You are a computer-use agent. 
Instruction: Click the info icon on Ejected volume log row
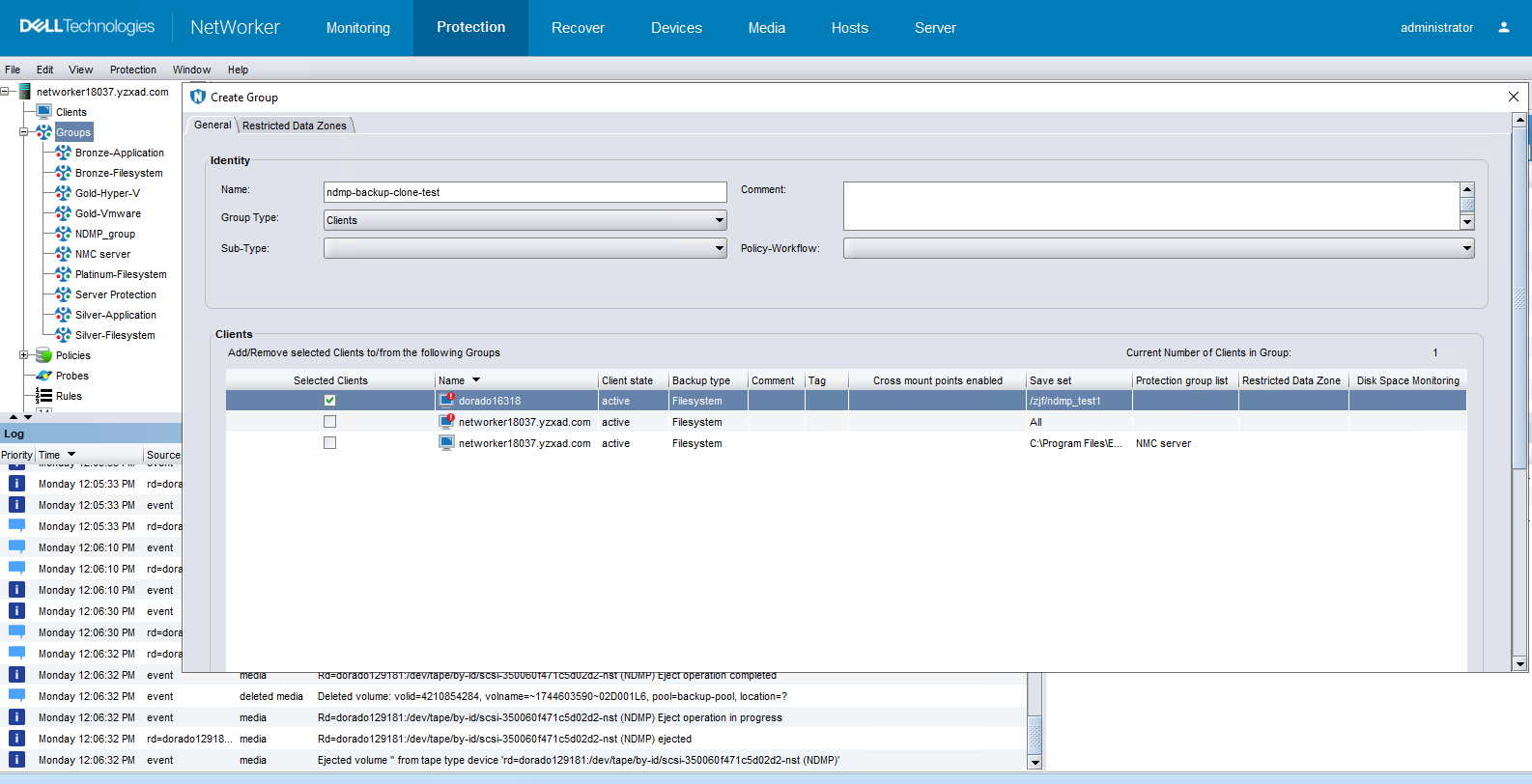point(17,760)
